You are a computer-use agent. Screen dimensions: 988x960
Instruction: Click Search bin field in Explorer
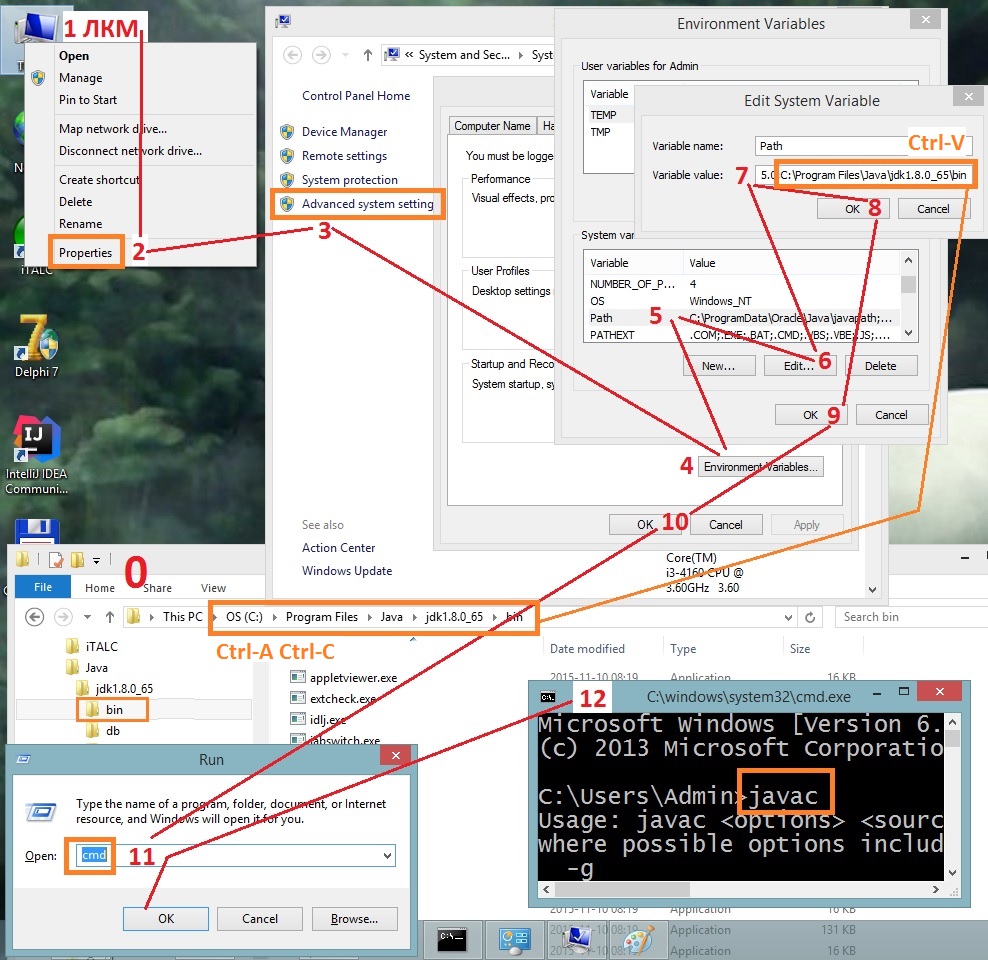tap(911, 617)
